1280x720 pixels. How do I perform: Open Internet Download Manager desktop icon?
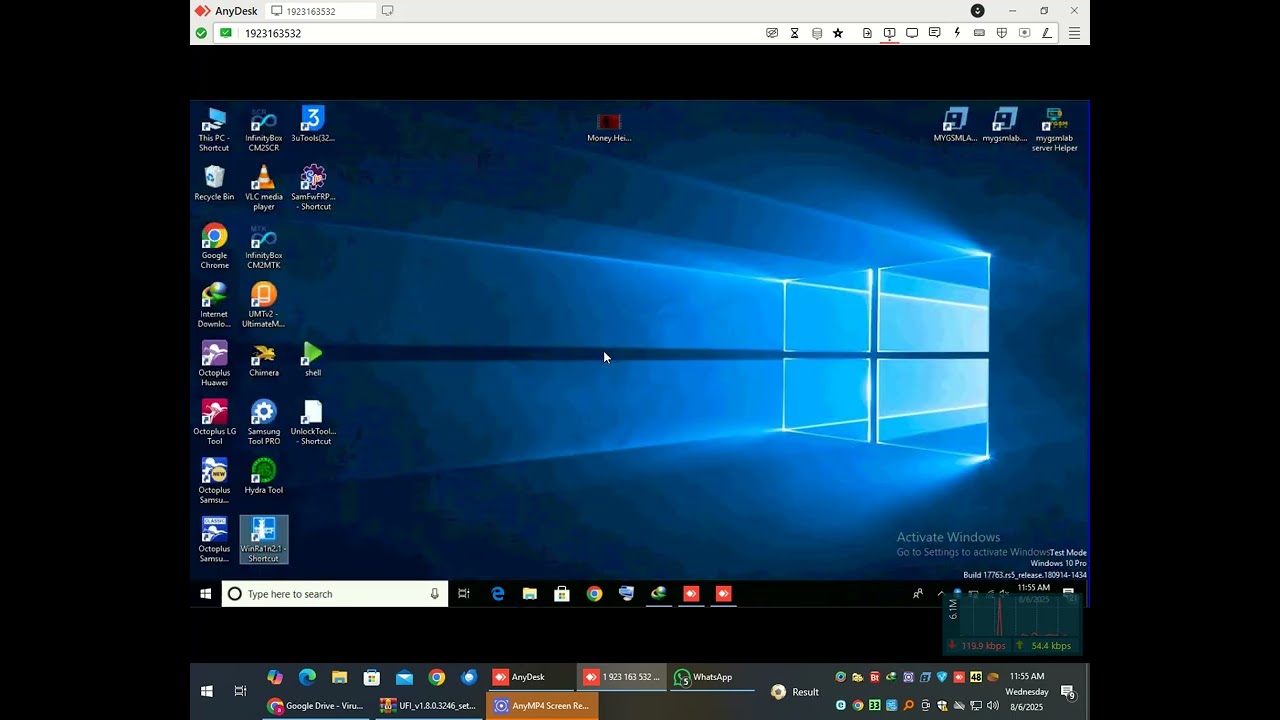[x=214, y=306]
